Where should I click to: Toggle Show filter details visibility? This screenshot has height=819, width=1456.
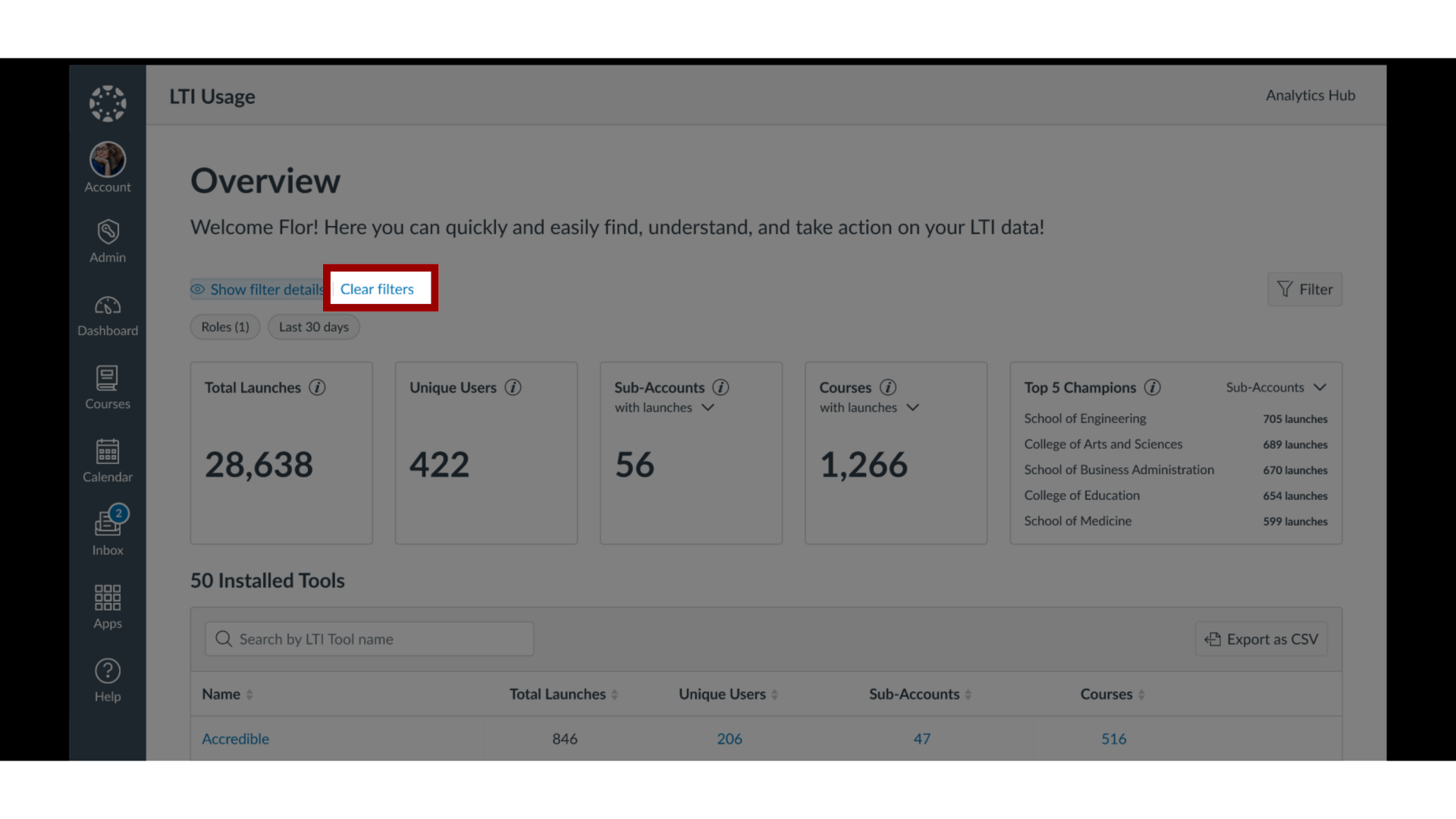tap(258, 289)
